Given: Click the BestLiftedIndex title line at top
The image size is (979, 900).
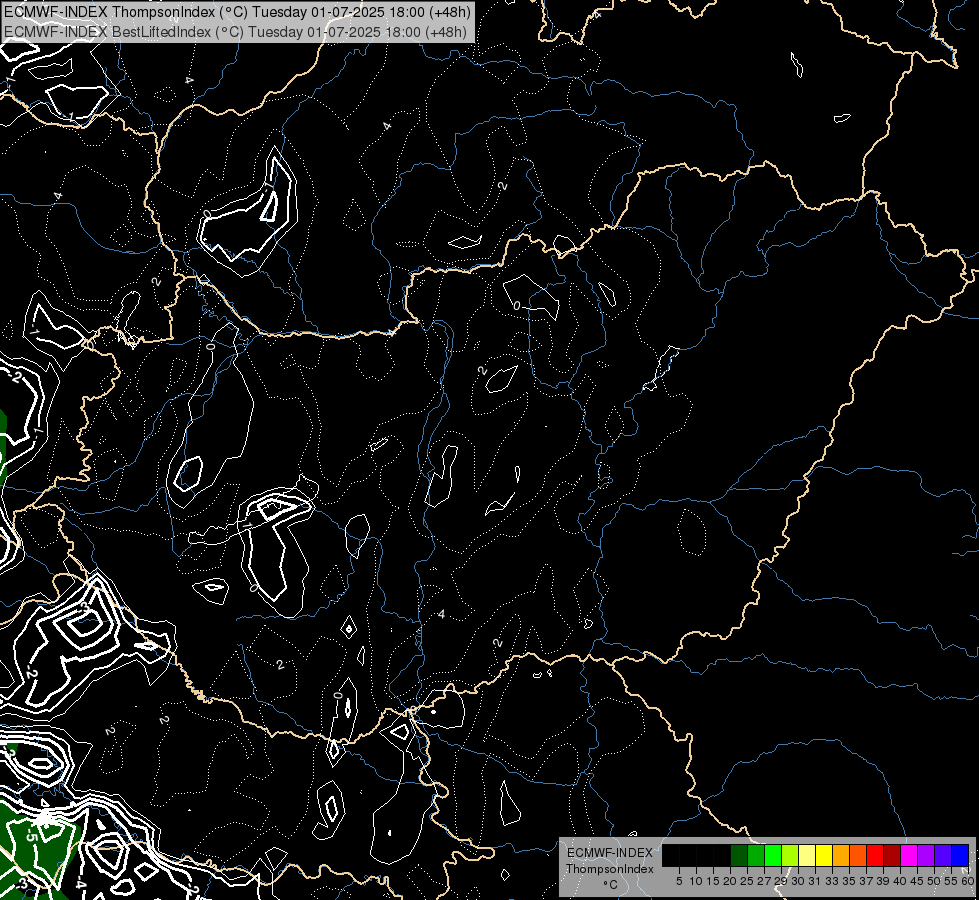Looking at the screenshot, I should (235, 32).
